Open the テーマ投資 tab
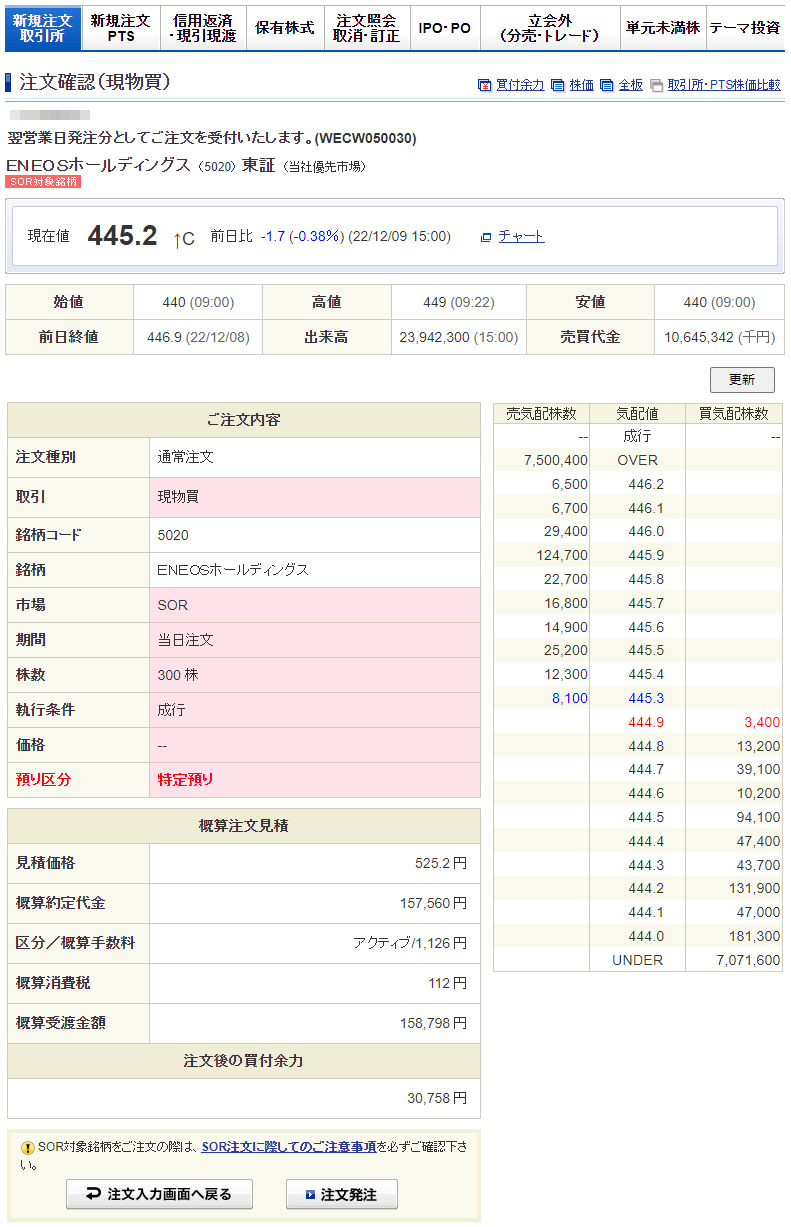The height and width of the screenshot is (1227, 791). pos(745,28)
